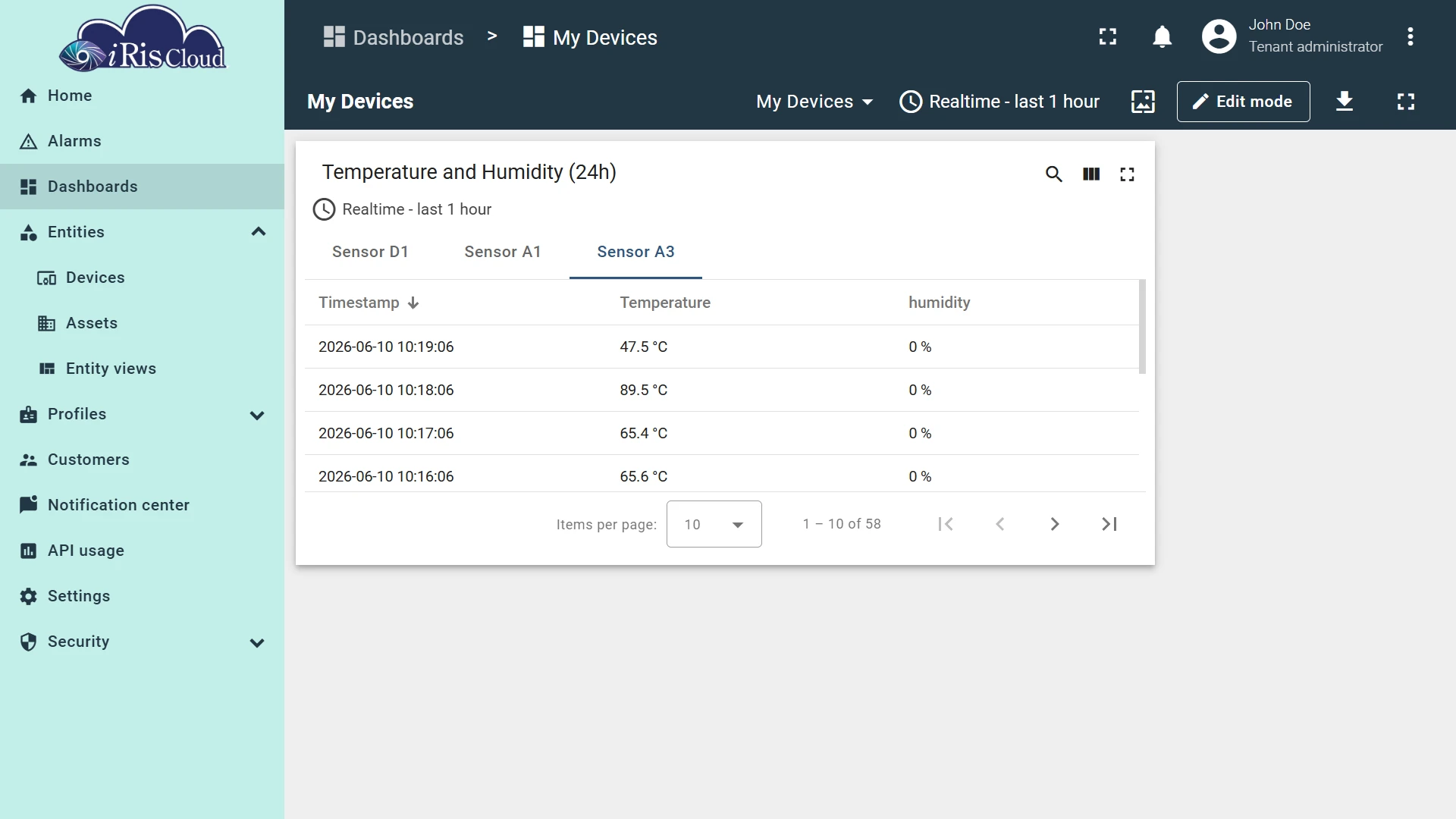This screenshot has height=819, width=1456.
Task: Expand the Temperature and Humidity widget fullscreen
Action: point(1127,174)
